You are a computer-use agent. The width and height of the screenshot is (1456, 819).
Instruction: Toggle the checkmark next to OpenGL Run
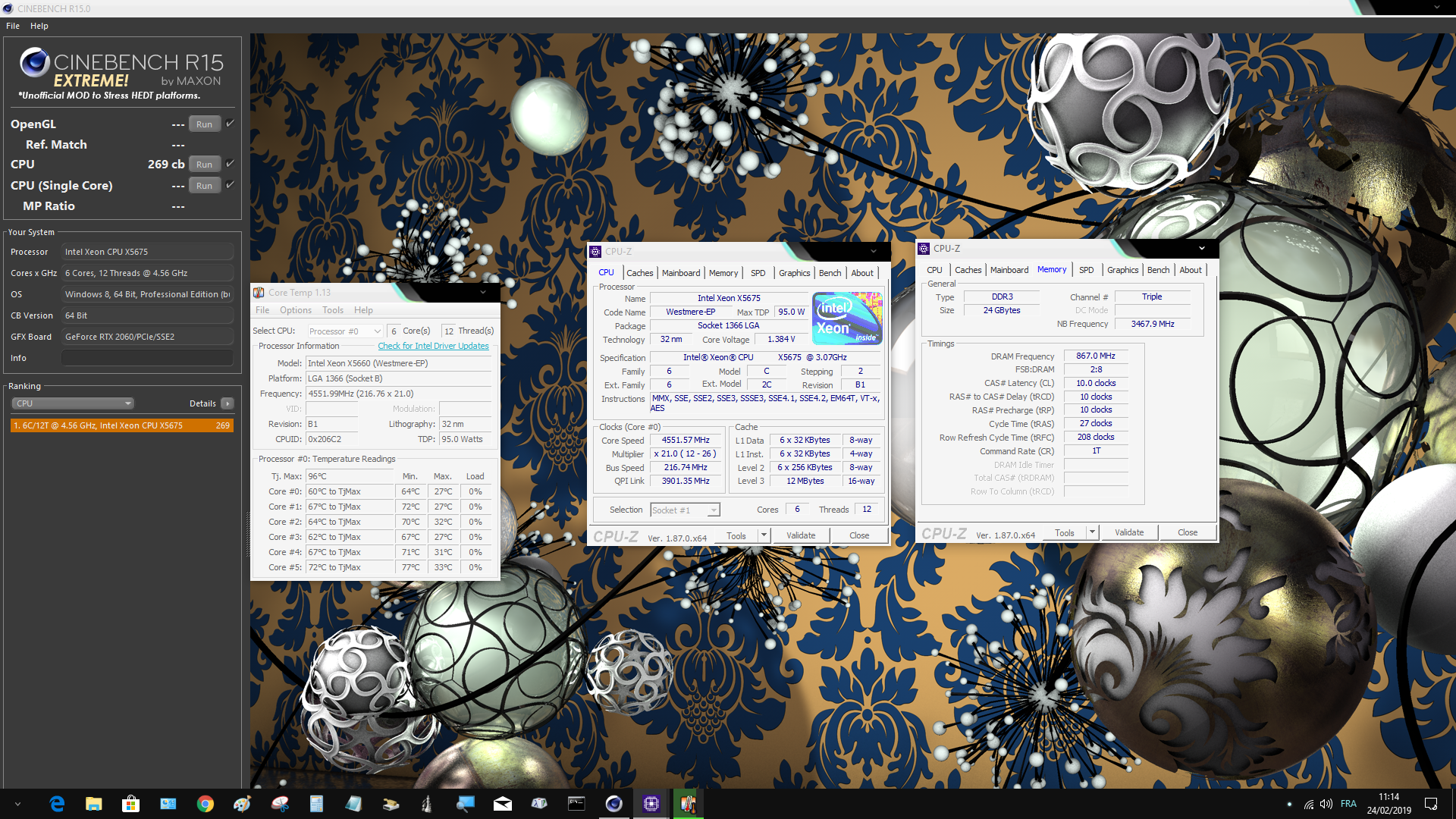point(230,122)
